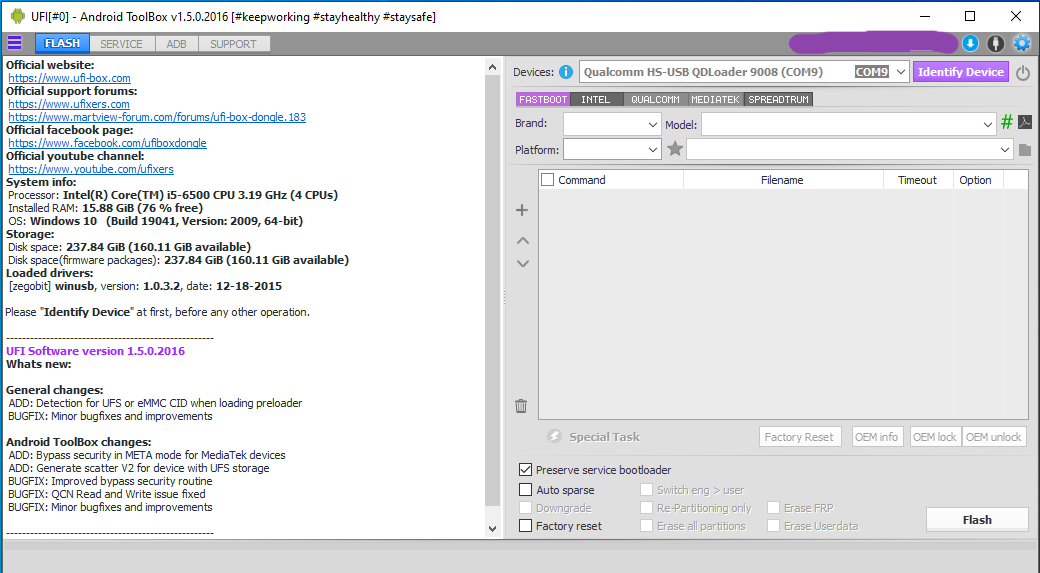Select the SPREADTRUM mode tab

779,99
